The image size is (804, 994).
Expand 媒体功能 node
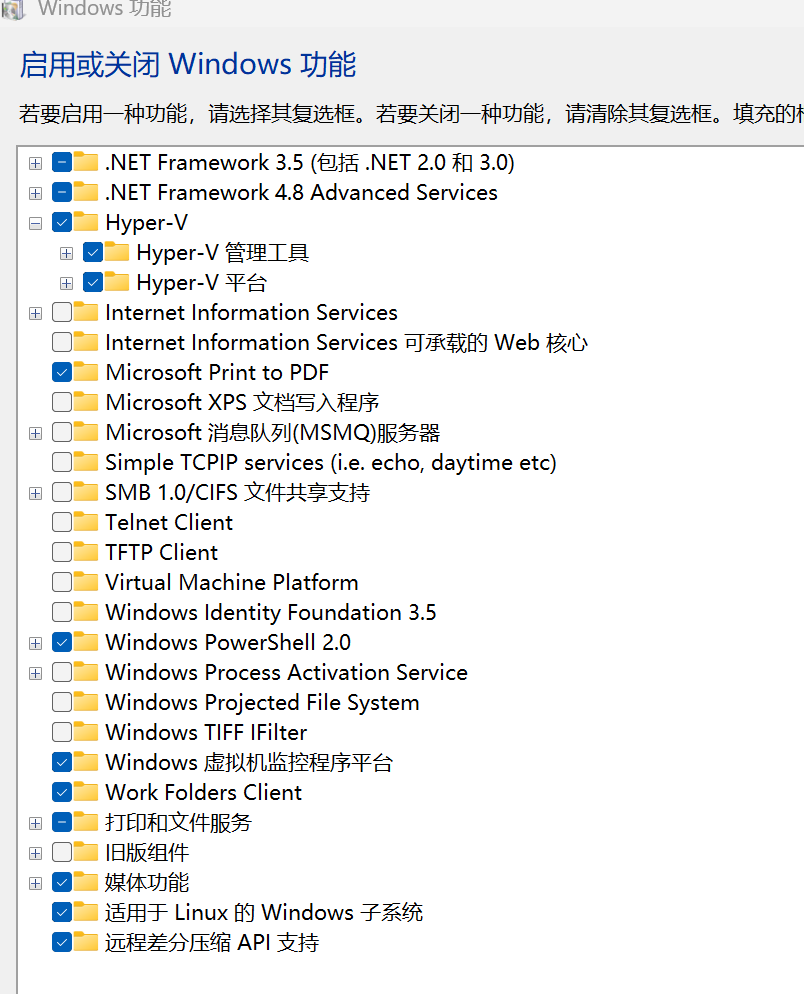36,883
